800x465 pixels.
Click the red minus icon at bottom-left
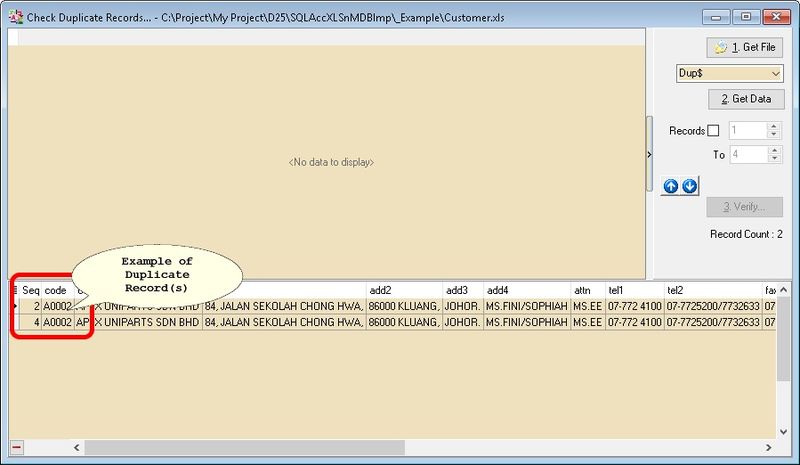click(x=16, y=446)
